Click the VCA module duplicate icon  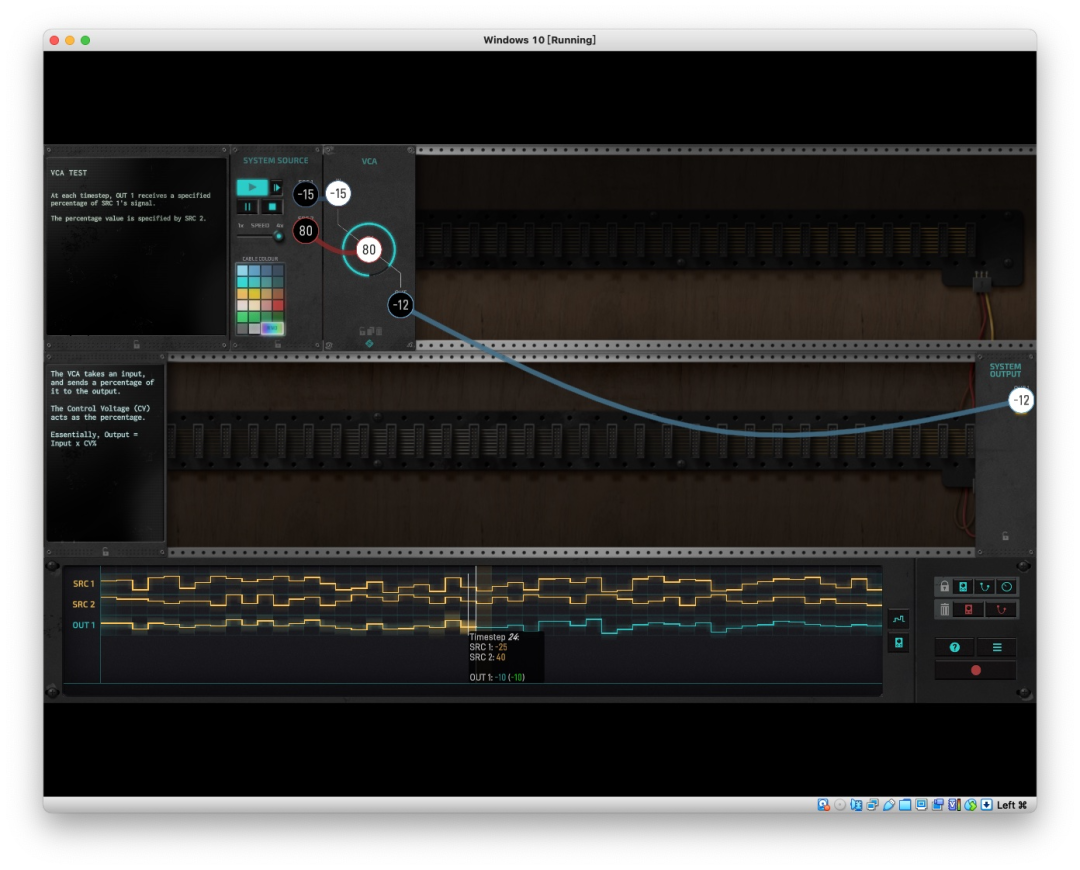coord(371,331)
